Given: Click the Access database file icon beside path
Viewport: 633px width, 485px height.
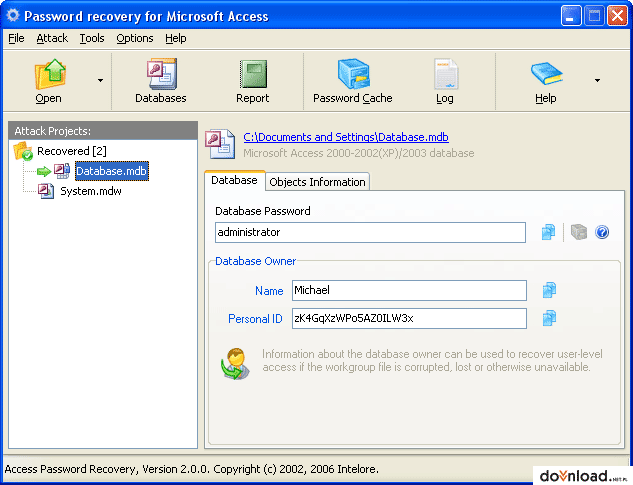Looking at the screenshot, I should pyautogui.click(x=220, y=144).
